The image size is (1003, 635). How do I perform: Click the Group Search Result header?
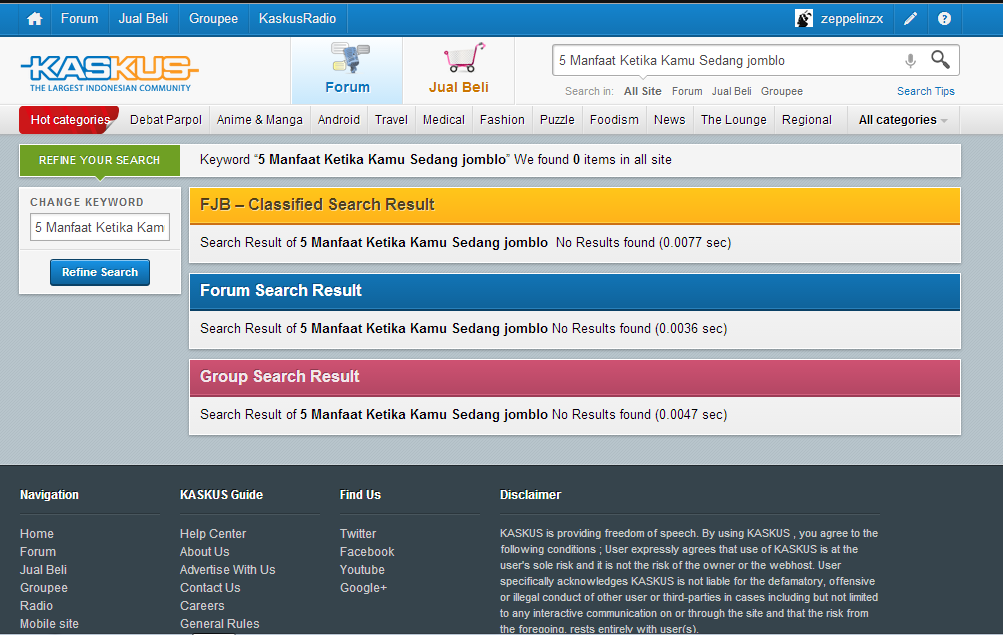pos(575,377)
